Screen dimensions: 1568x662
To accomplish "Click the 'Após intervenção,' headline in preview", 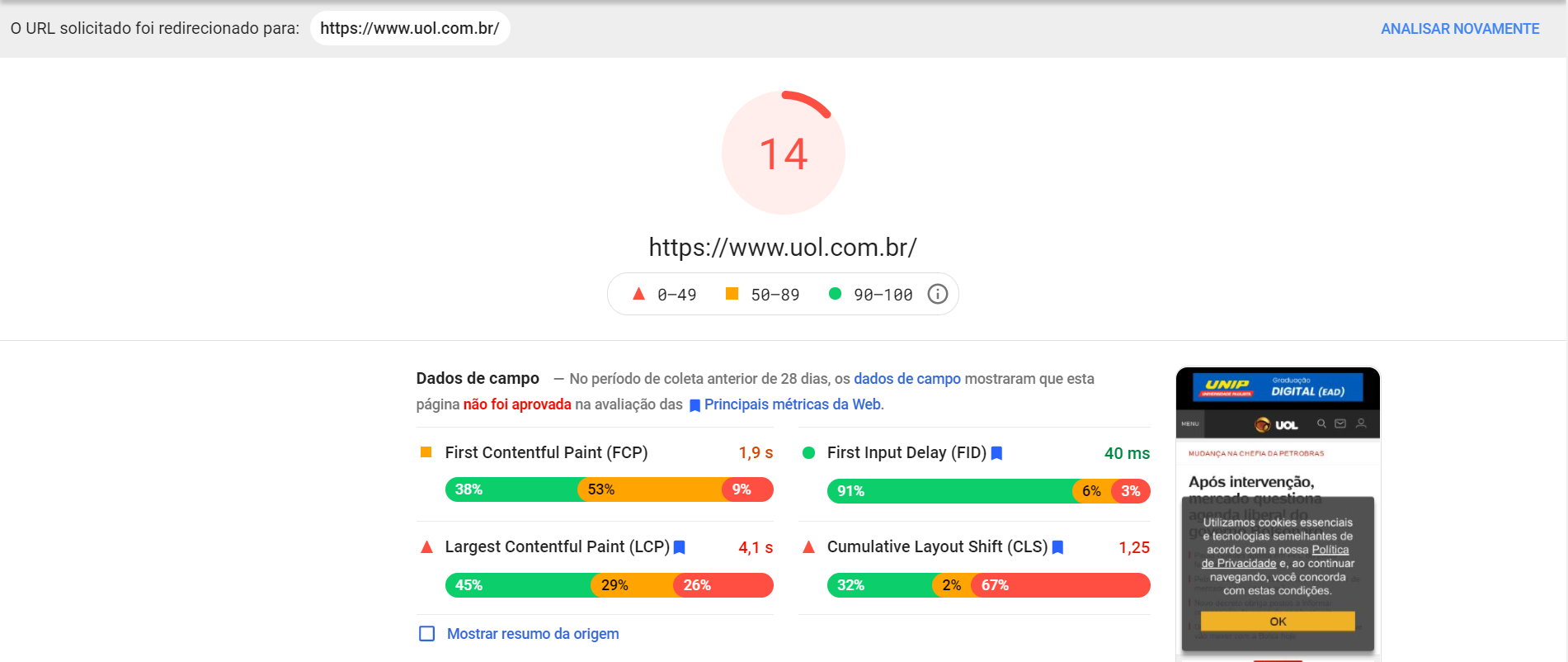I will click(1251, 481).
